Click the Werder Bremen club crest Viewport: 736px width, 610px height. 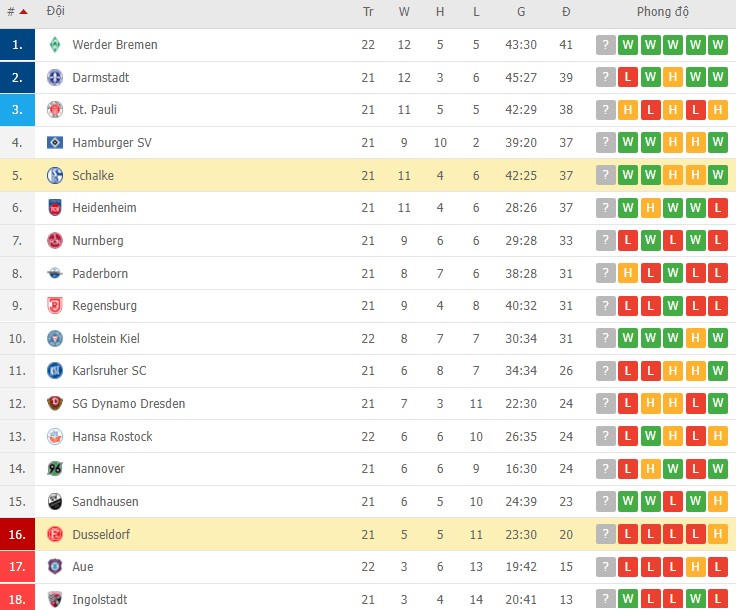55,45
